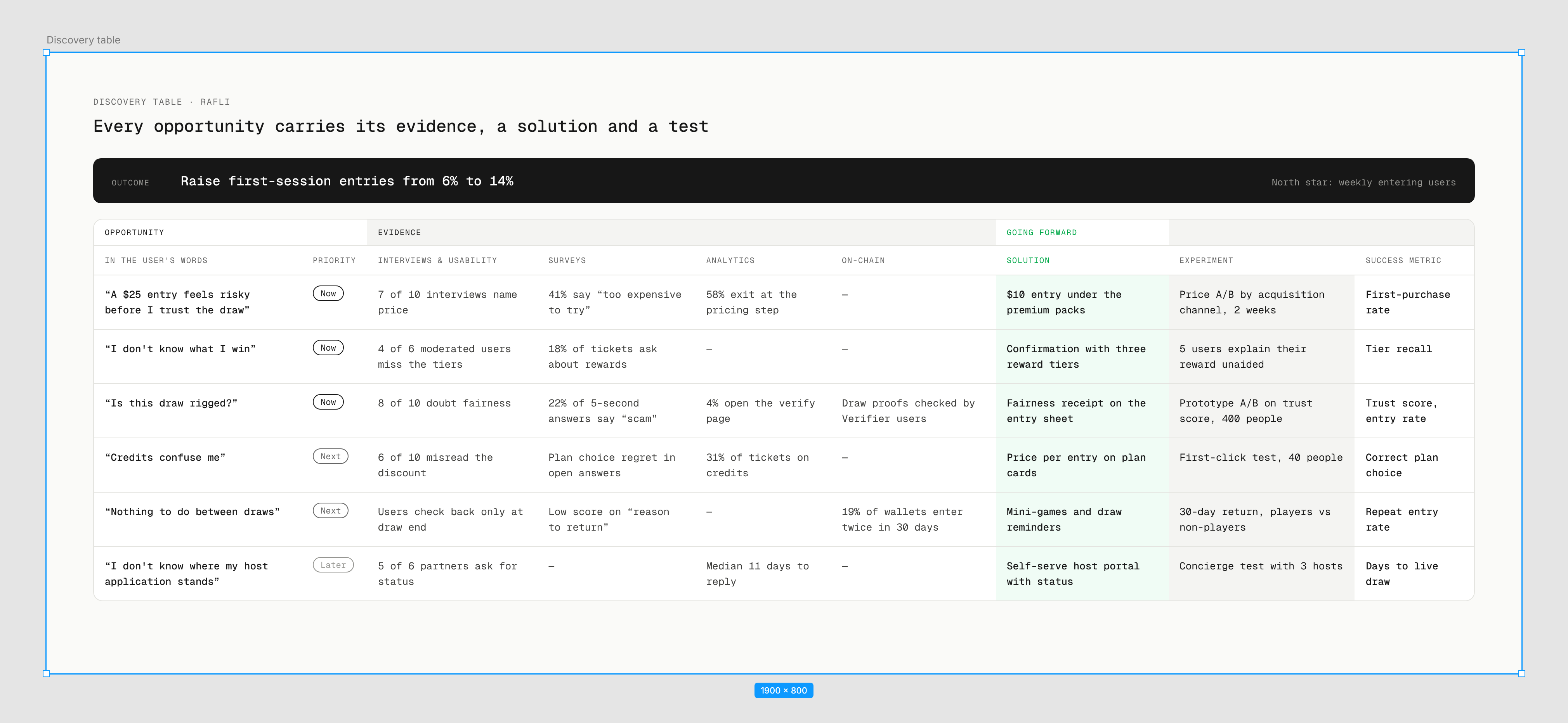Click the Now badge for "I don't know what I win"
The width and height of the screenshot is (1568, 723).
click(x=328, y=348)
